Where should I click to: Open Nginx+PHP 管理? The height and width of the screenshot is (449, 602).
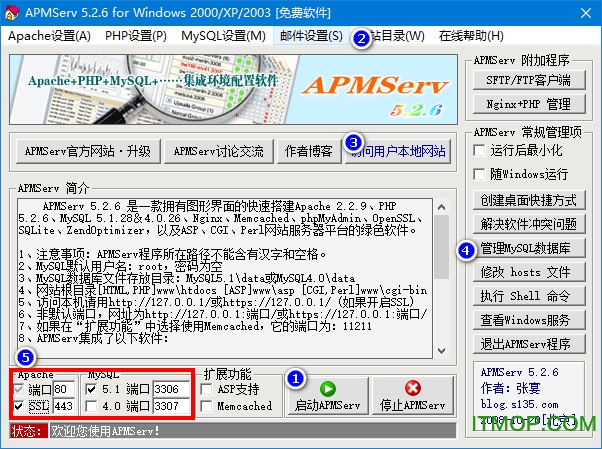(x=529, y=104)
